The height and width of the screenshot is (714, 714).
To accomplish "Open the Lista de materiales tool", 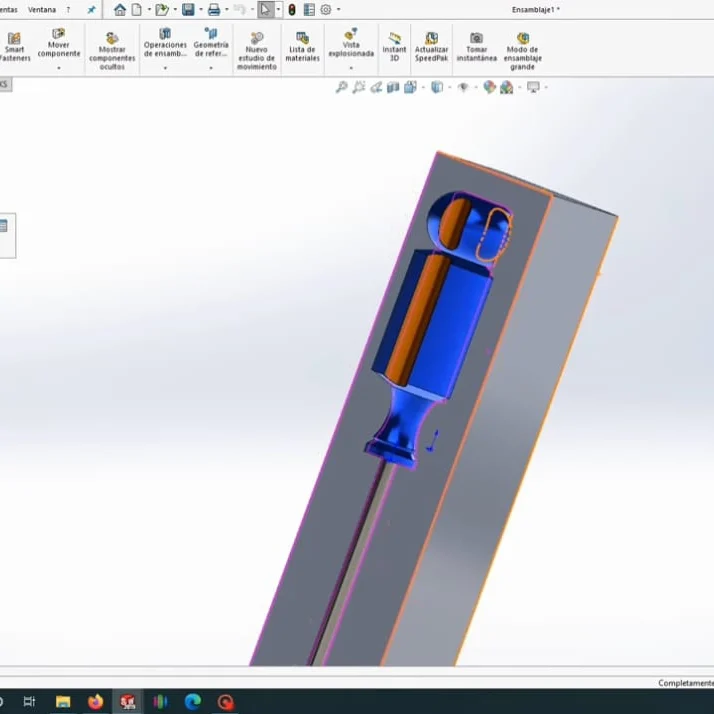I will click(302, 46).
